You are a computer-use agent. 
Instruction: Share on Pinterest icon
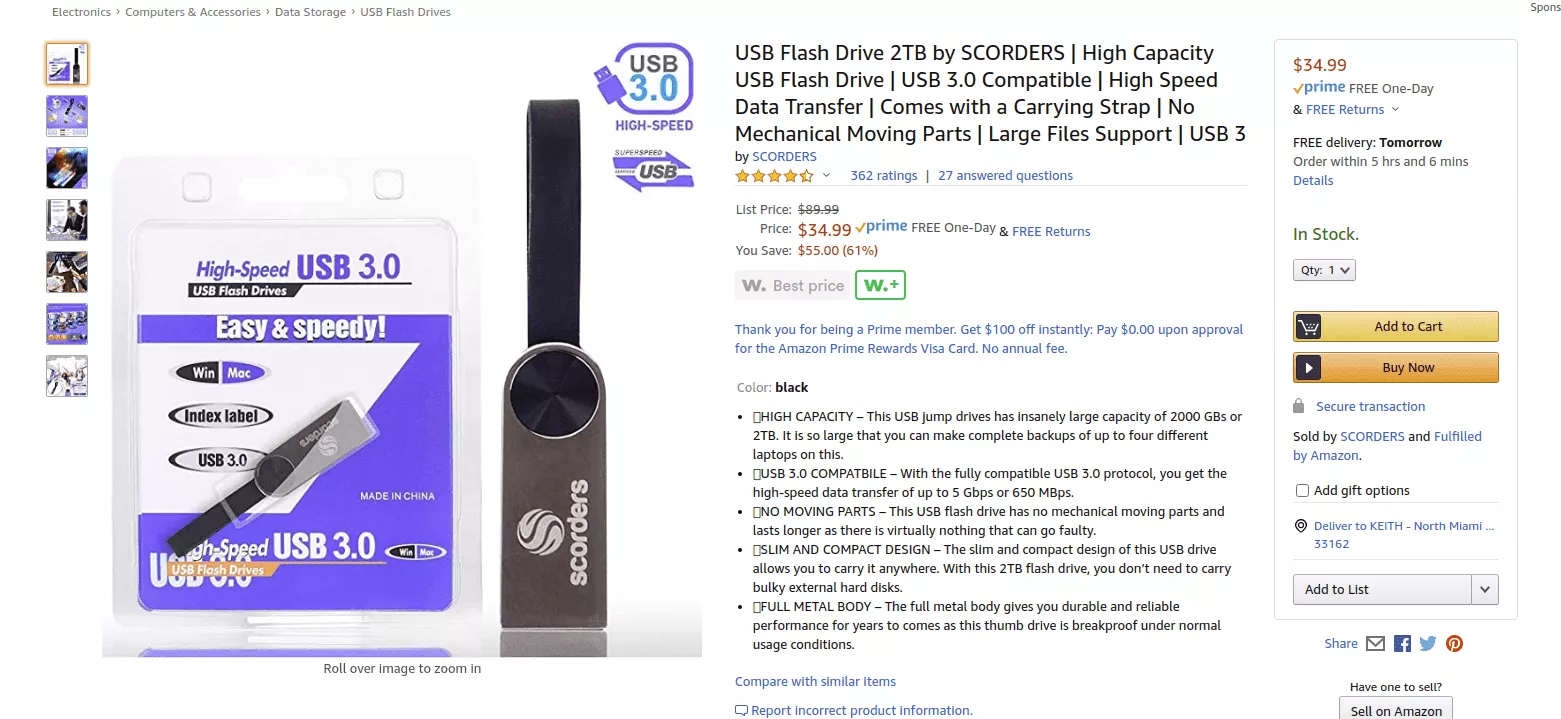tap(1454, 644)
